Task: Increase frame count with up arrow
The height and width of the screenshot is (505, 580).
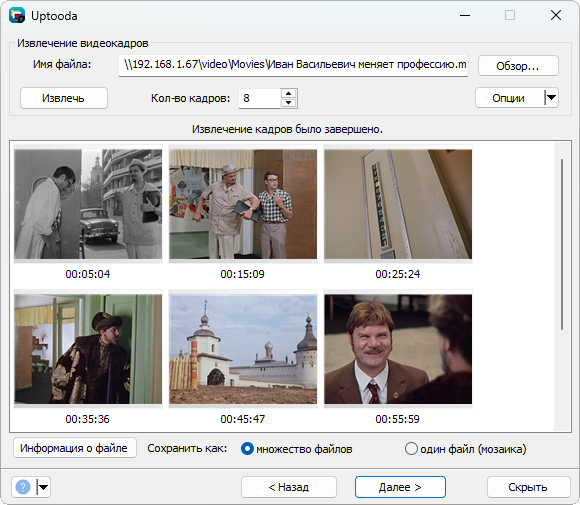Action: click(289, 93)
